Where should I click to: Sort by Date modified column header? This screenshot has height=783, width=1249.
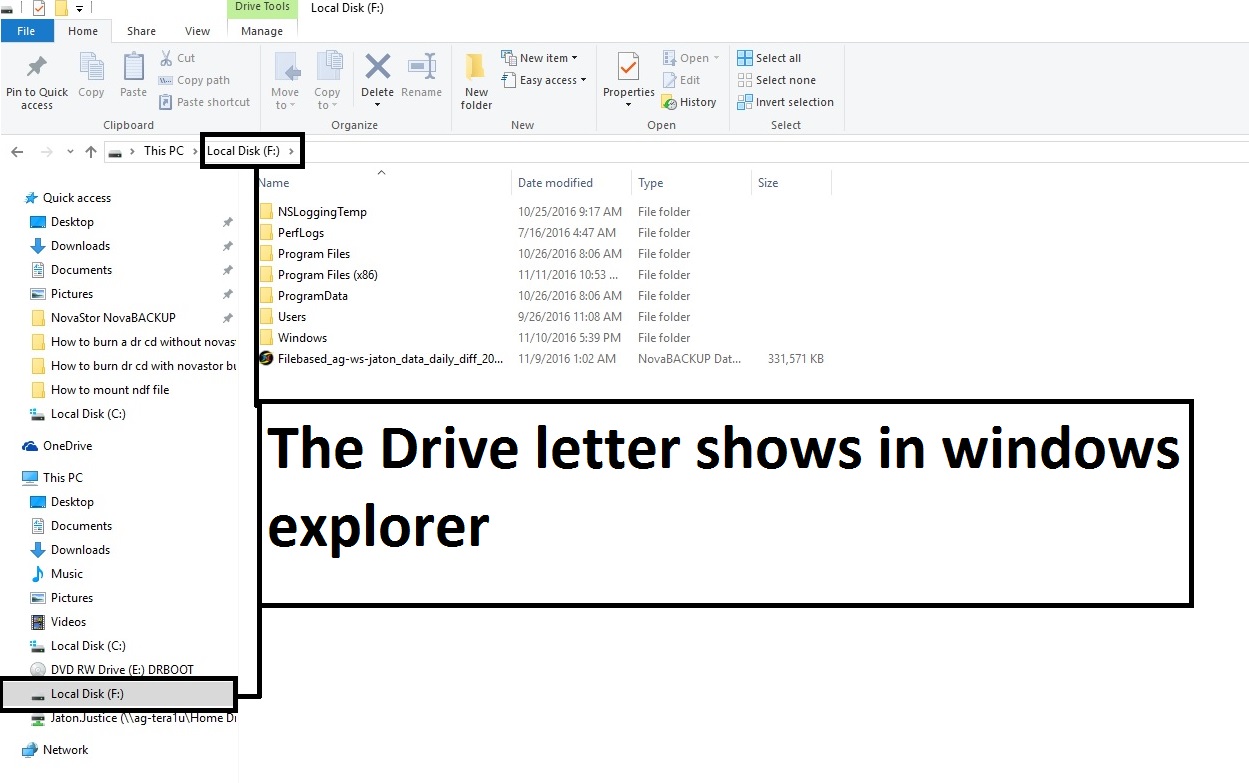[555, 183]
